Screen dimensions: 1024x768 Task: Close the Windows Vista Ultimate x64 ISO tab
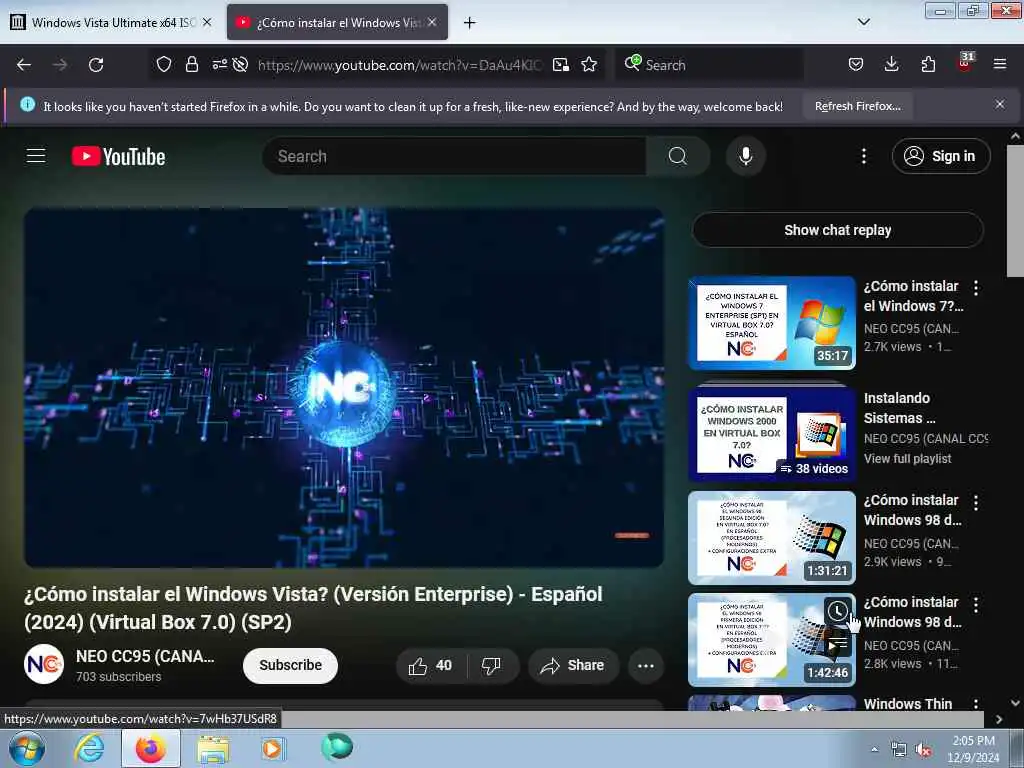[207, 22]
